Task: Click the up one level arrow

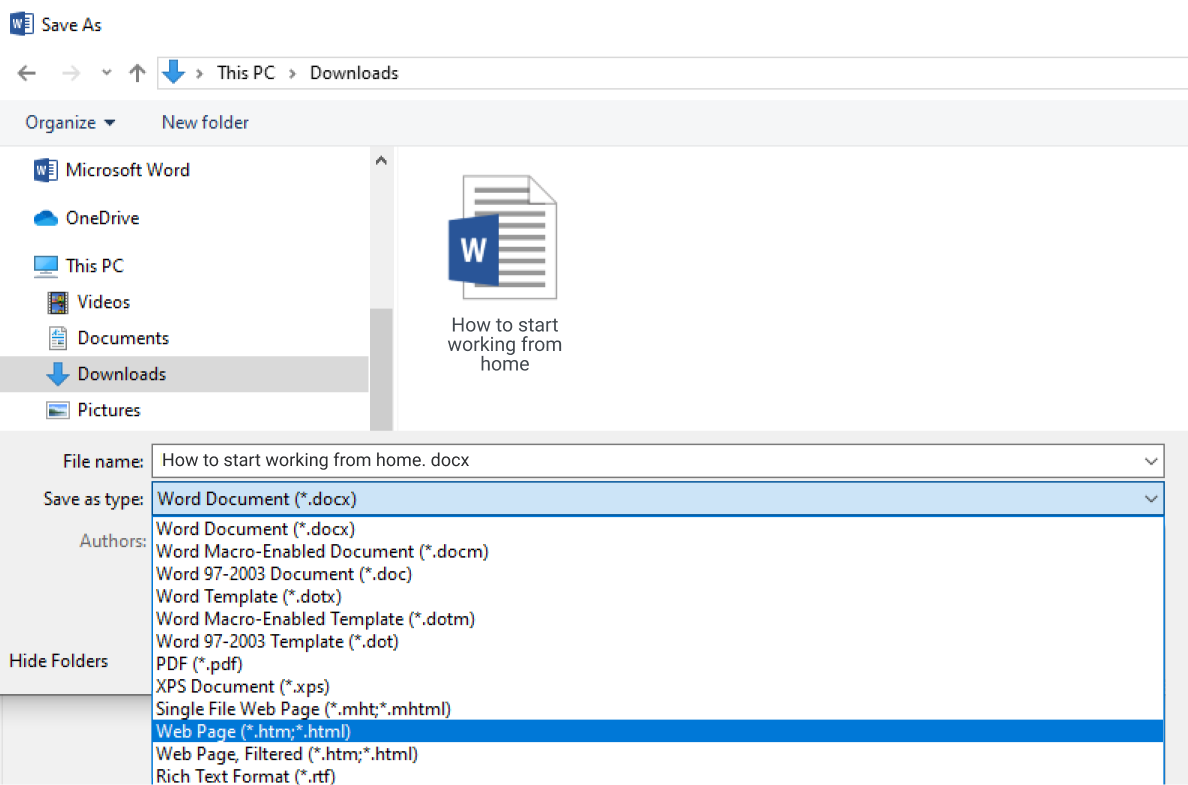Action: pos(137,72)
